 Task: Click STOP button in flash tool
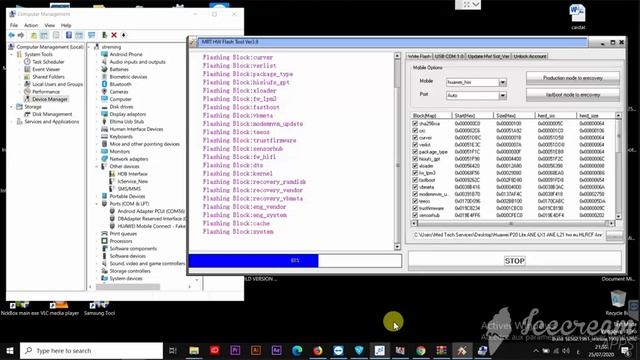[515, 261]
